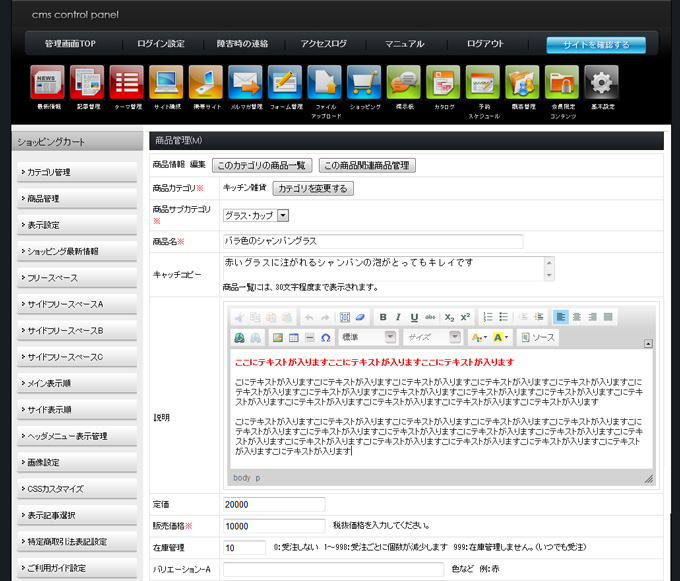Click the メルマガ管理 mail icon

[x=245, y=82]
